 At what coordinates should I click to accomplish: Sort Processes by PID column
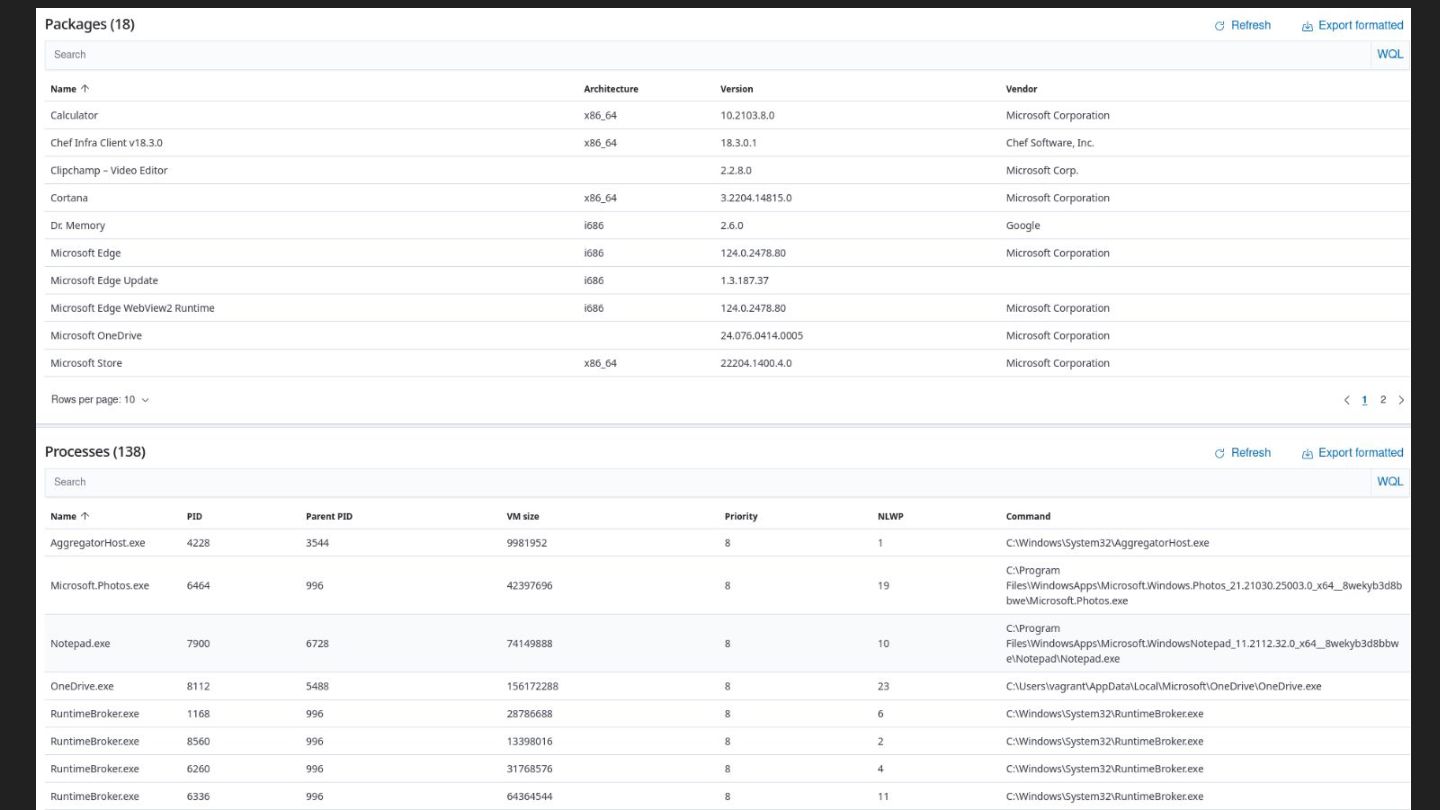click(x=194, y=516)
